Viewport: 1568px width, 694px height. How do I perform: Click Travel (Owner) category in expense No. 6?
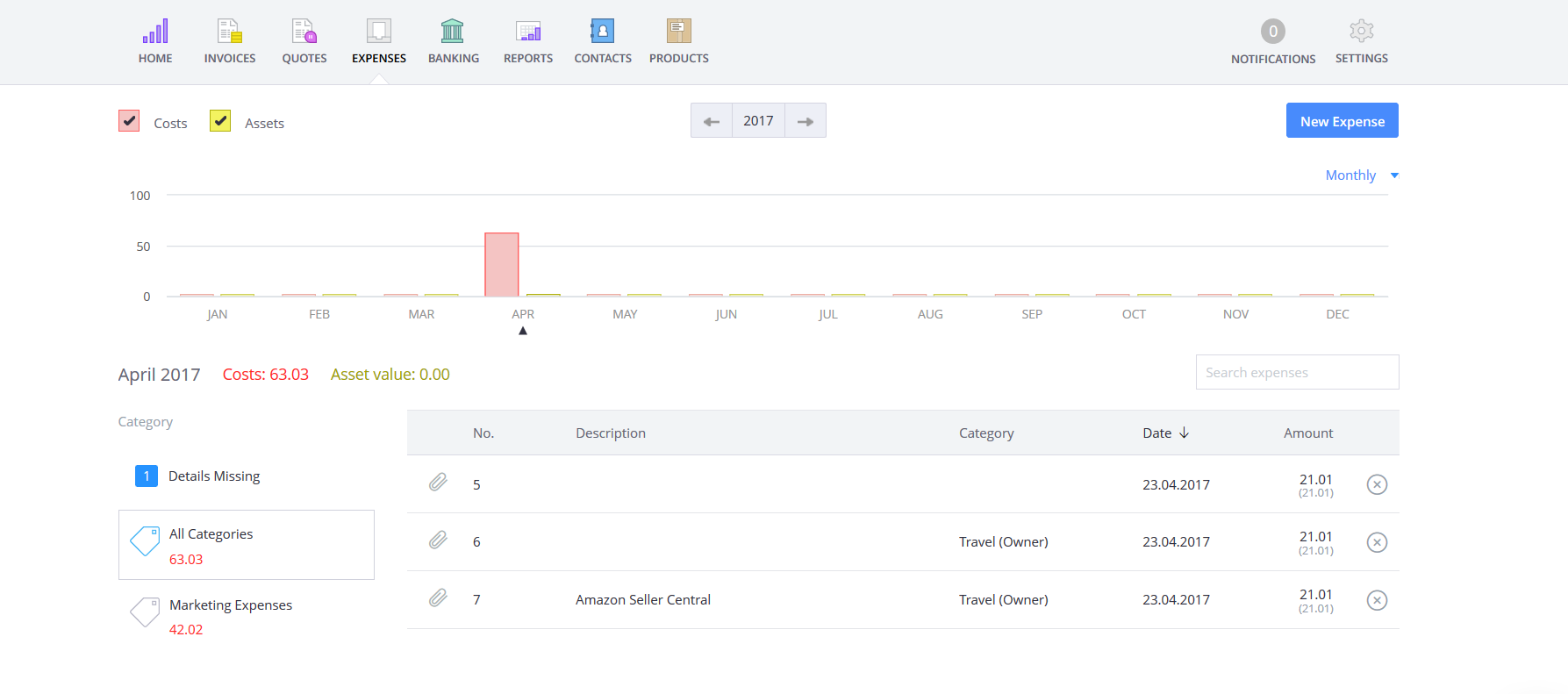click(x=1004, y=542)
